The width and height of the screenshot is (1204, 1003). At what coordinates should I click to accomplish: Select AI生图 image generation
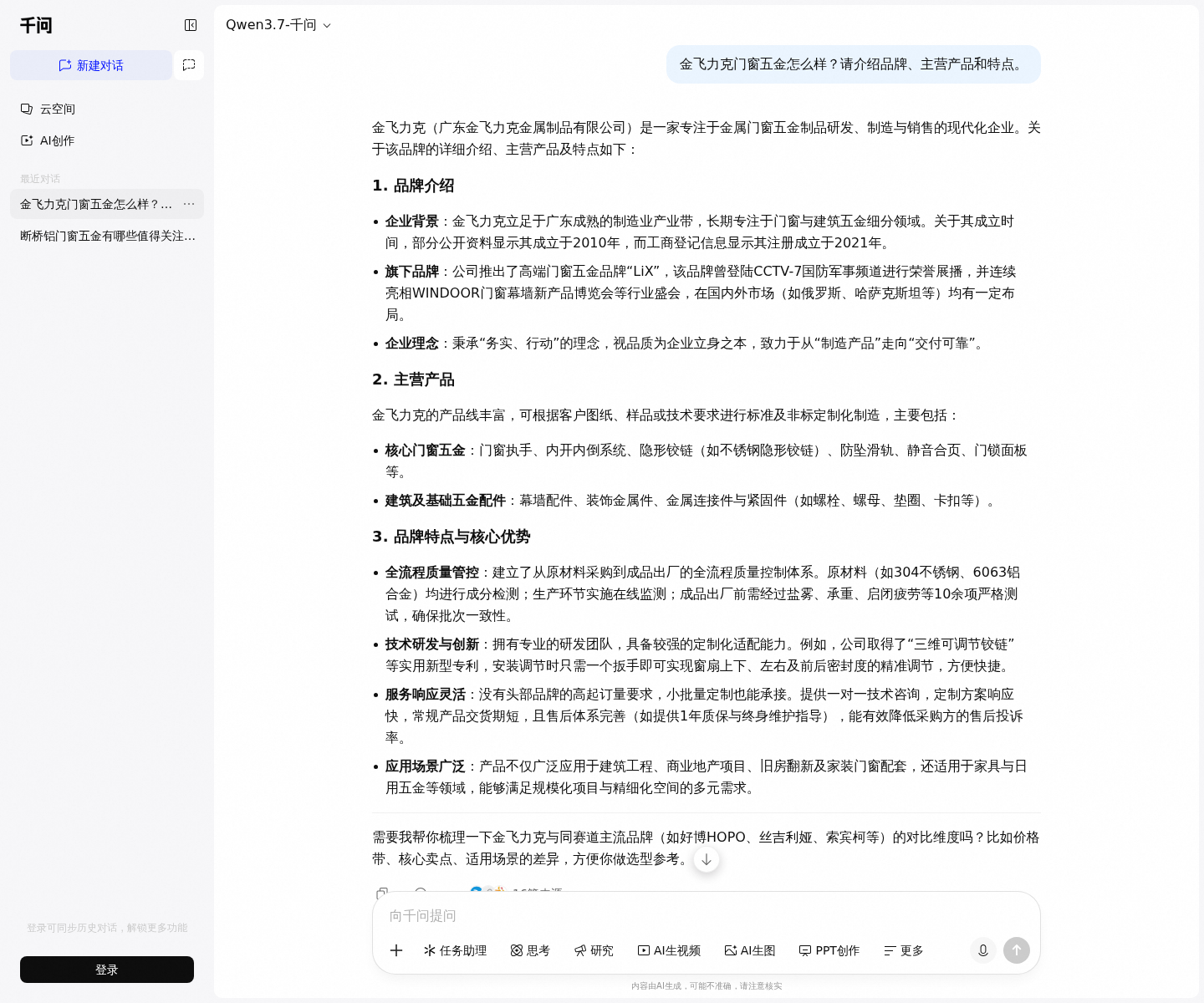click(x=750, y=950)
